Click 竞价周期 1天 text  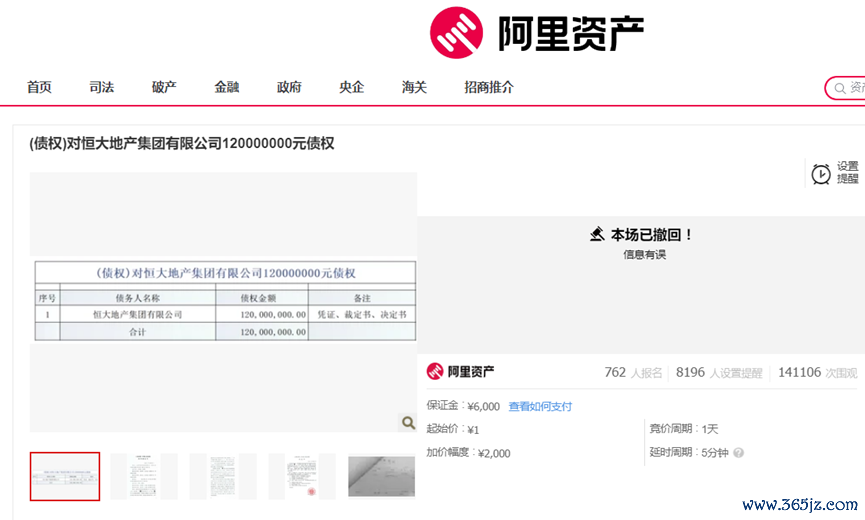[684, 428]
